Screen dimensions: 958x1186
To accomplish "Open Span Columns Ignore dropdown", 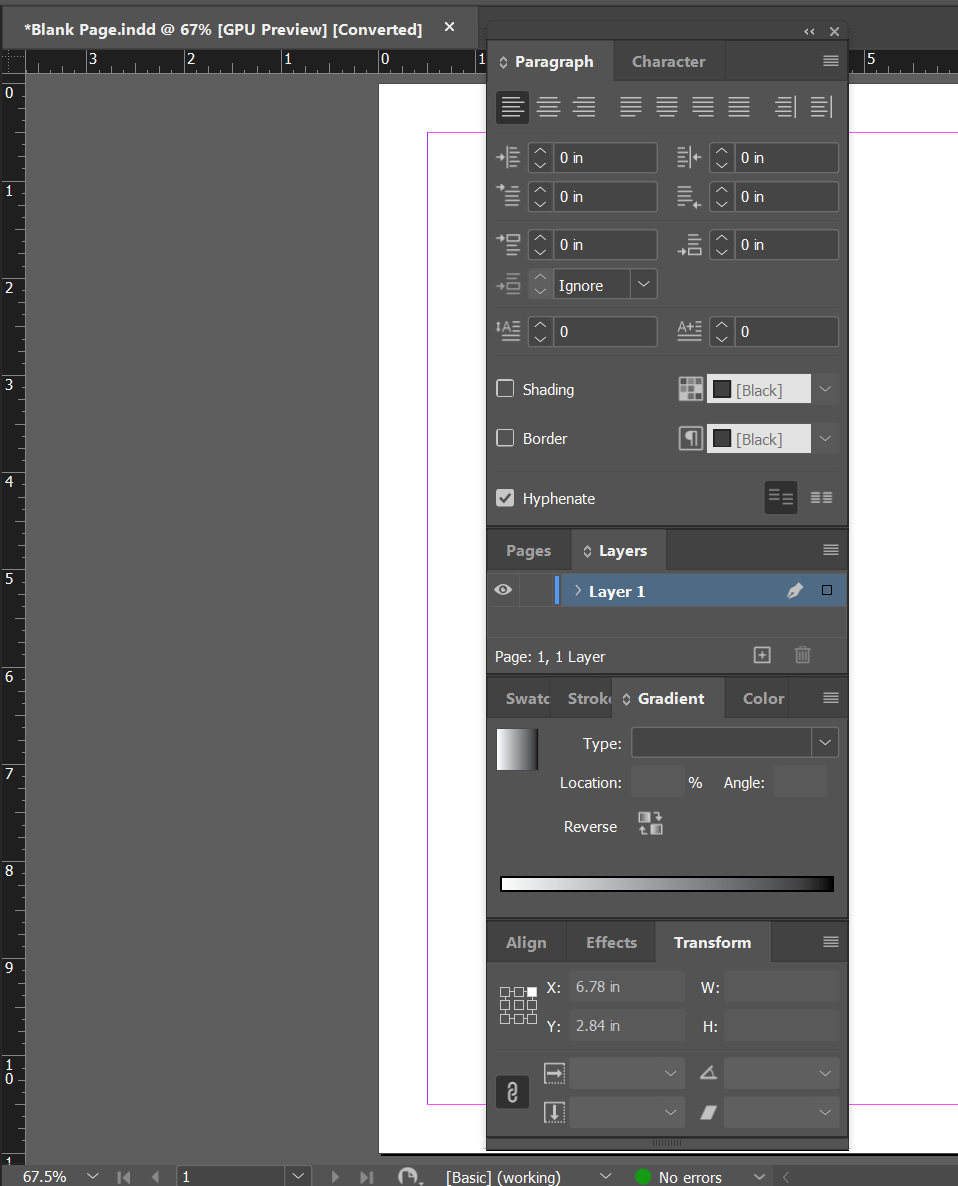I will tap(643, 284).
